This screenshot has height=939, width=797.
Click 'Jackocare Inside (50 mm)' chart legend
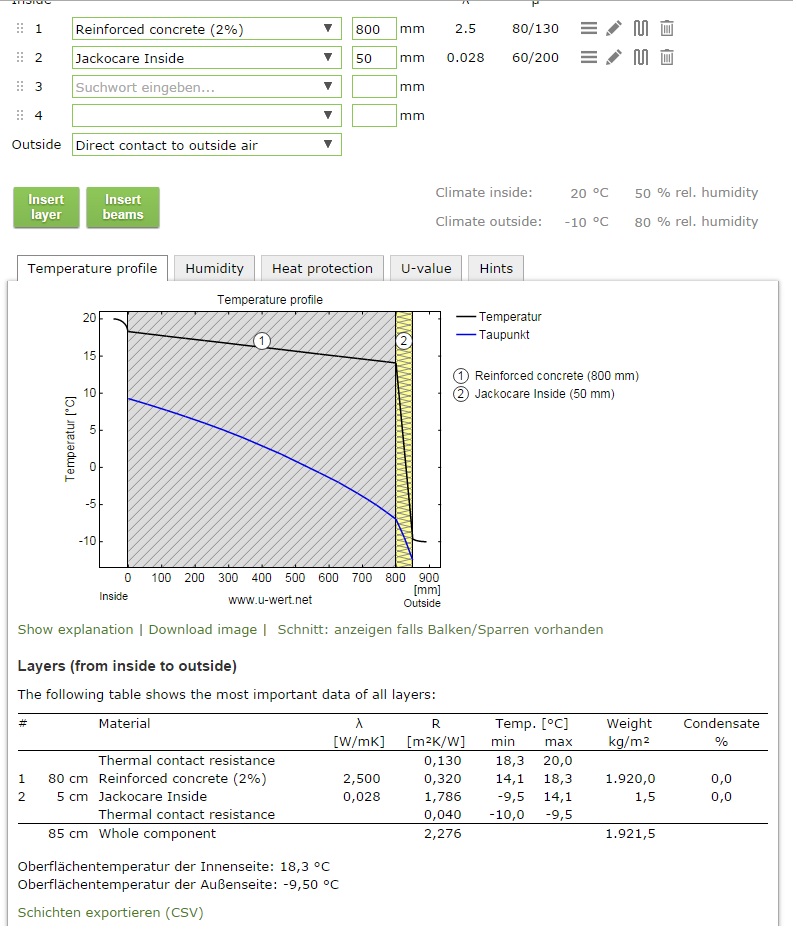coord(534,393)
